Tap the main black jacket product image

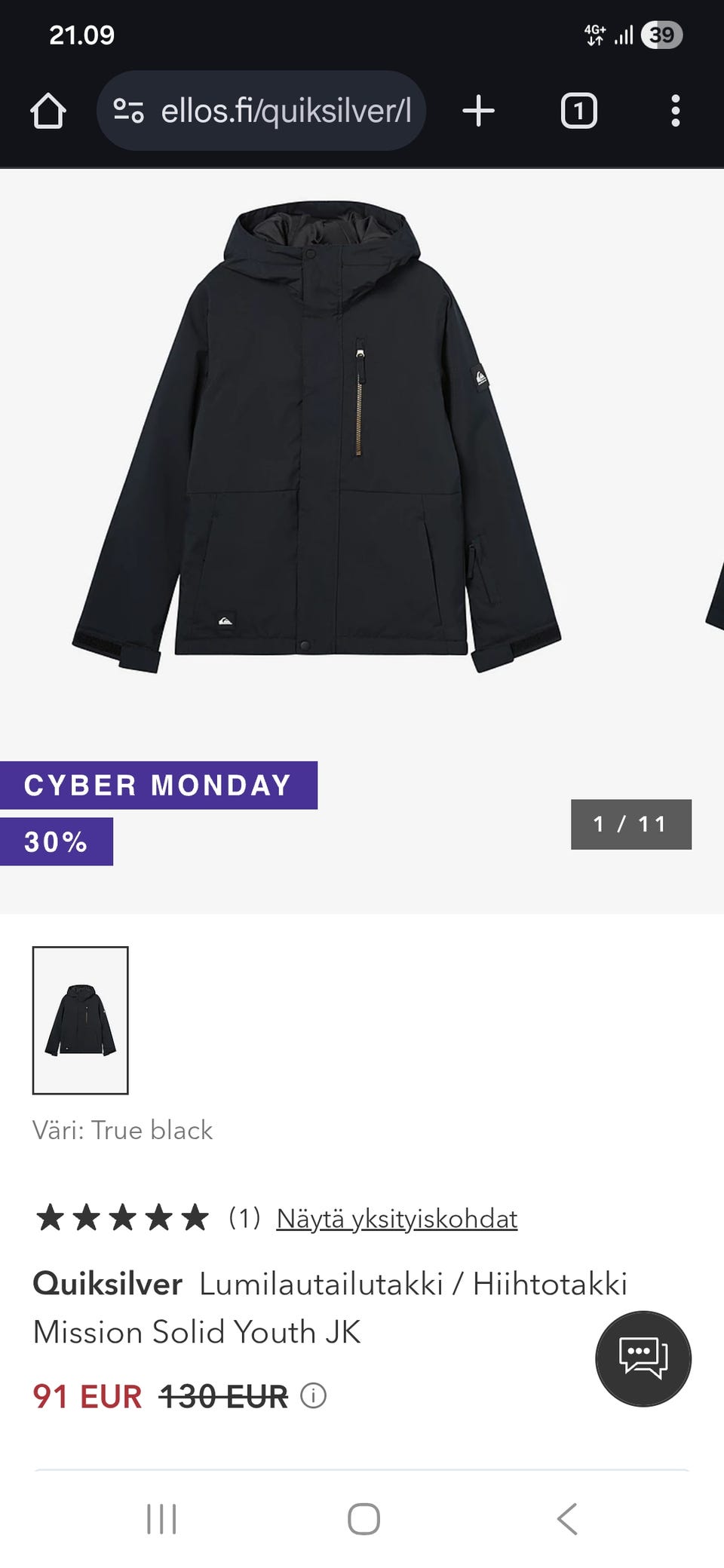317,437
